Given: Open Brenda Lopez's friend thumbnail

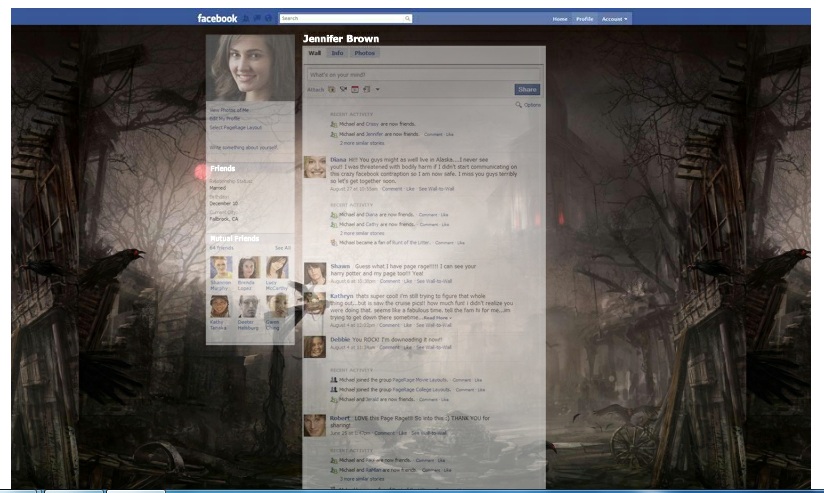Looking at the screenshot, I should (x=249, y=268).
